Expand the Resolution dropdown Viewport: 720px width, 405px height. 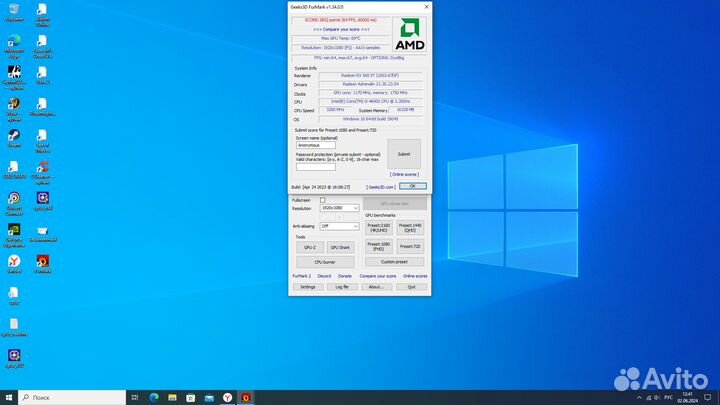click(x=354, y=208)
